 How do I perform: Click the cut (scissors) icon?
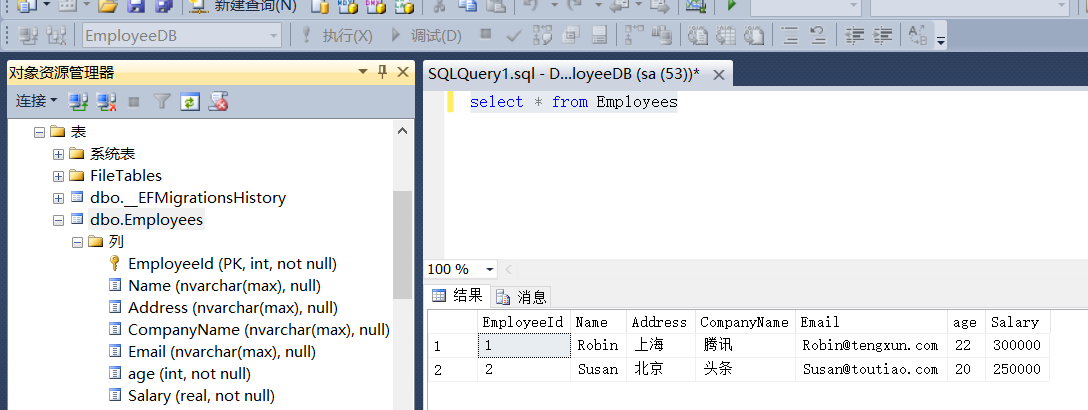(439, 6)
